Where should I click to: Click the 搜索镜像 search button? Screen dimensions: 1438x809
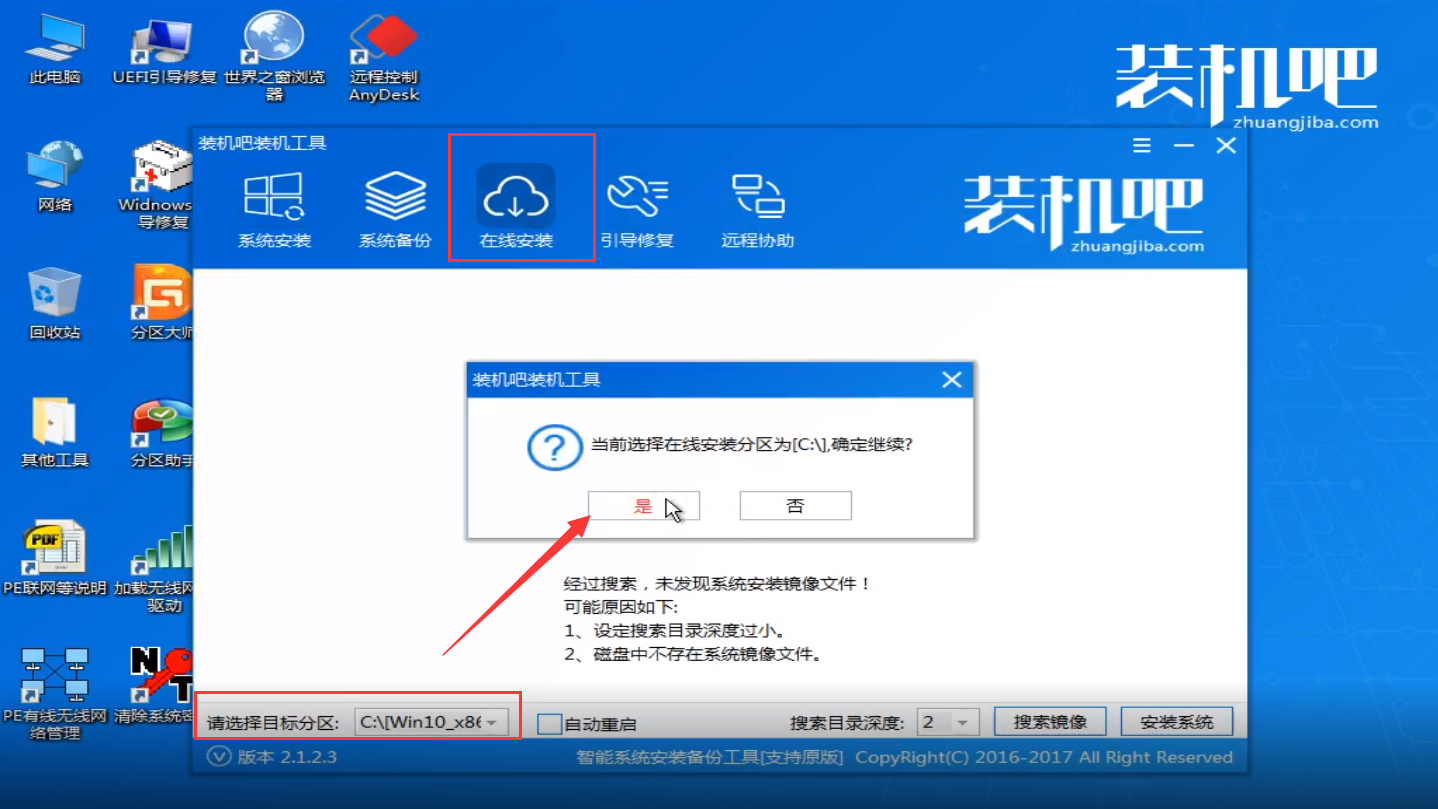click(x=1049, y=720)
